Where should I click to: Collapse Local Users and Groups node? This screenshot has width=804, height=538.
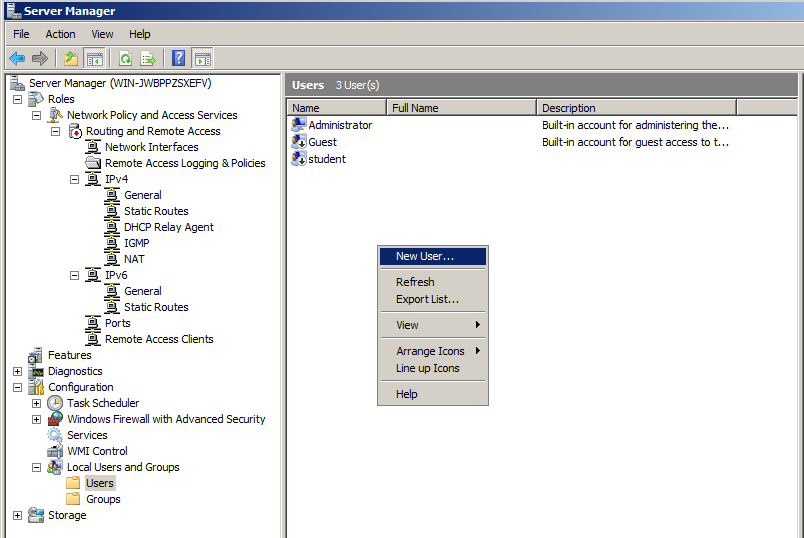pos(36,467)
